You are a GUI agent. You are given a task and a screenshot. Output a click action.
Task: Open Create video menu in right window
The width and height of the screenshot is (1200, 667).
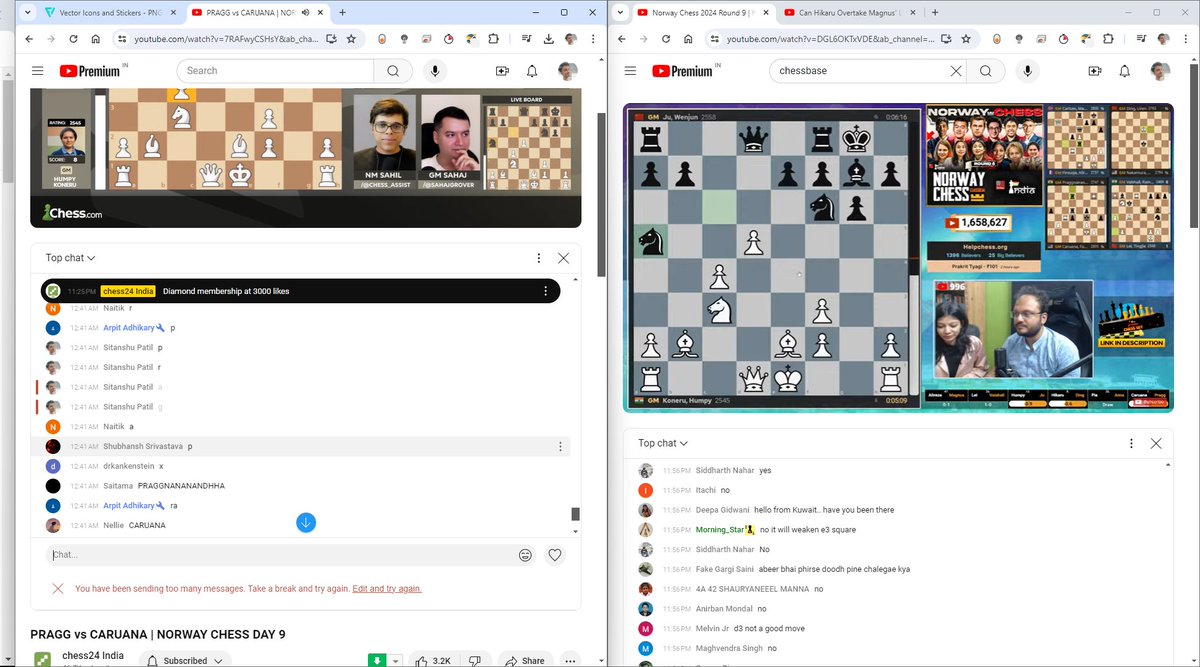coord(1095,71)
